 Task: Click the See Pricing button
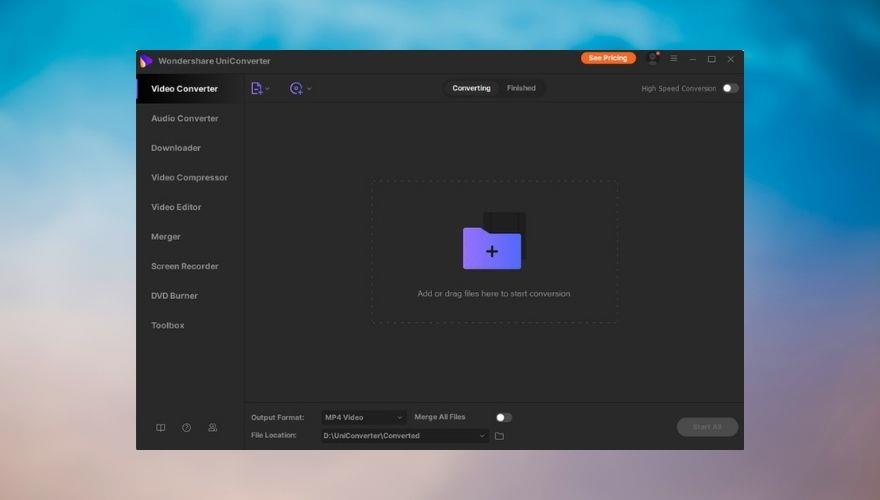[x=607, y=58]
